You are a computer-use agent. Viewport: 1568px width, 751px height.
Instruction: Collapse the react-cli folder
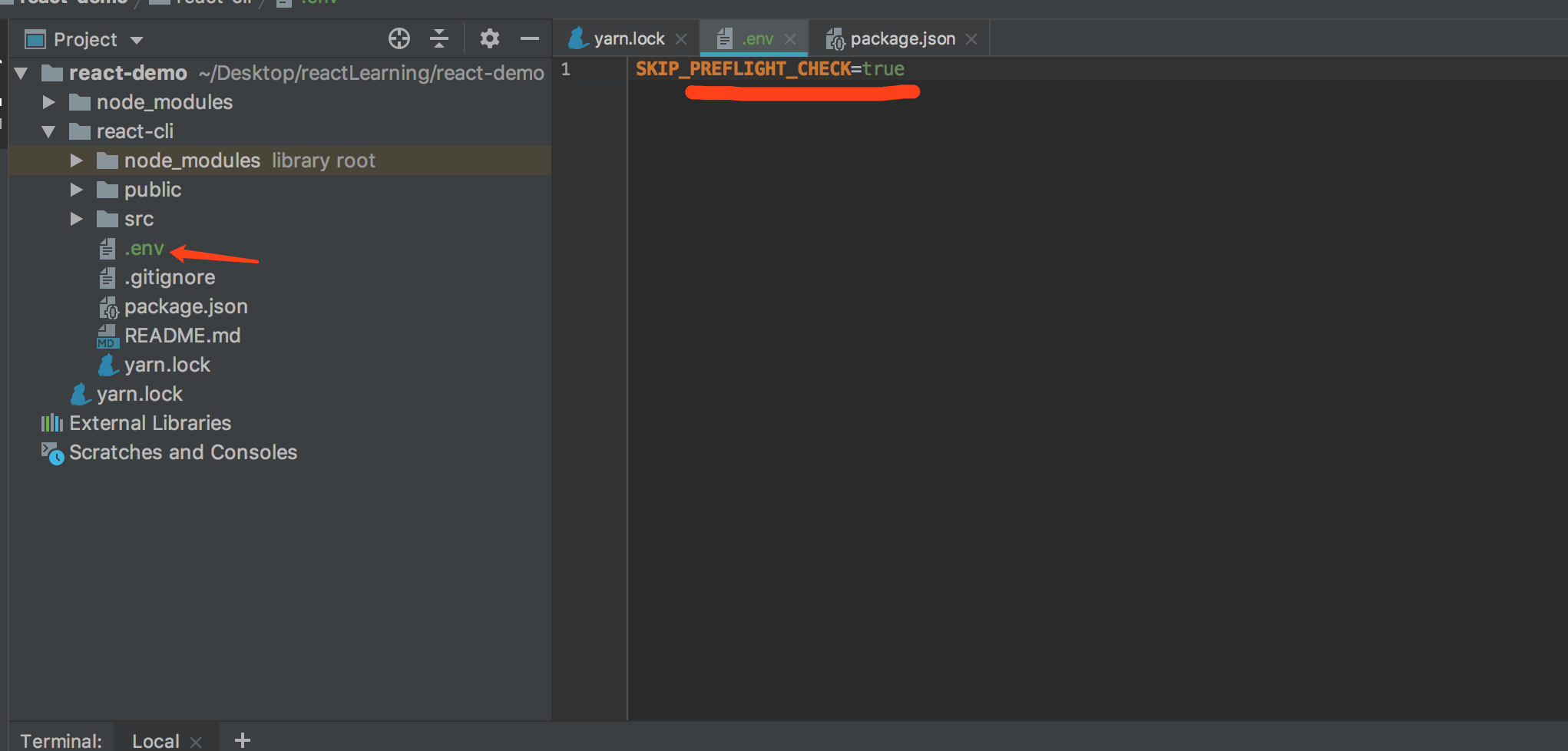(49, 131)
